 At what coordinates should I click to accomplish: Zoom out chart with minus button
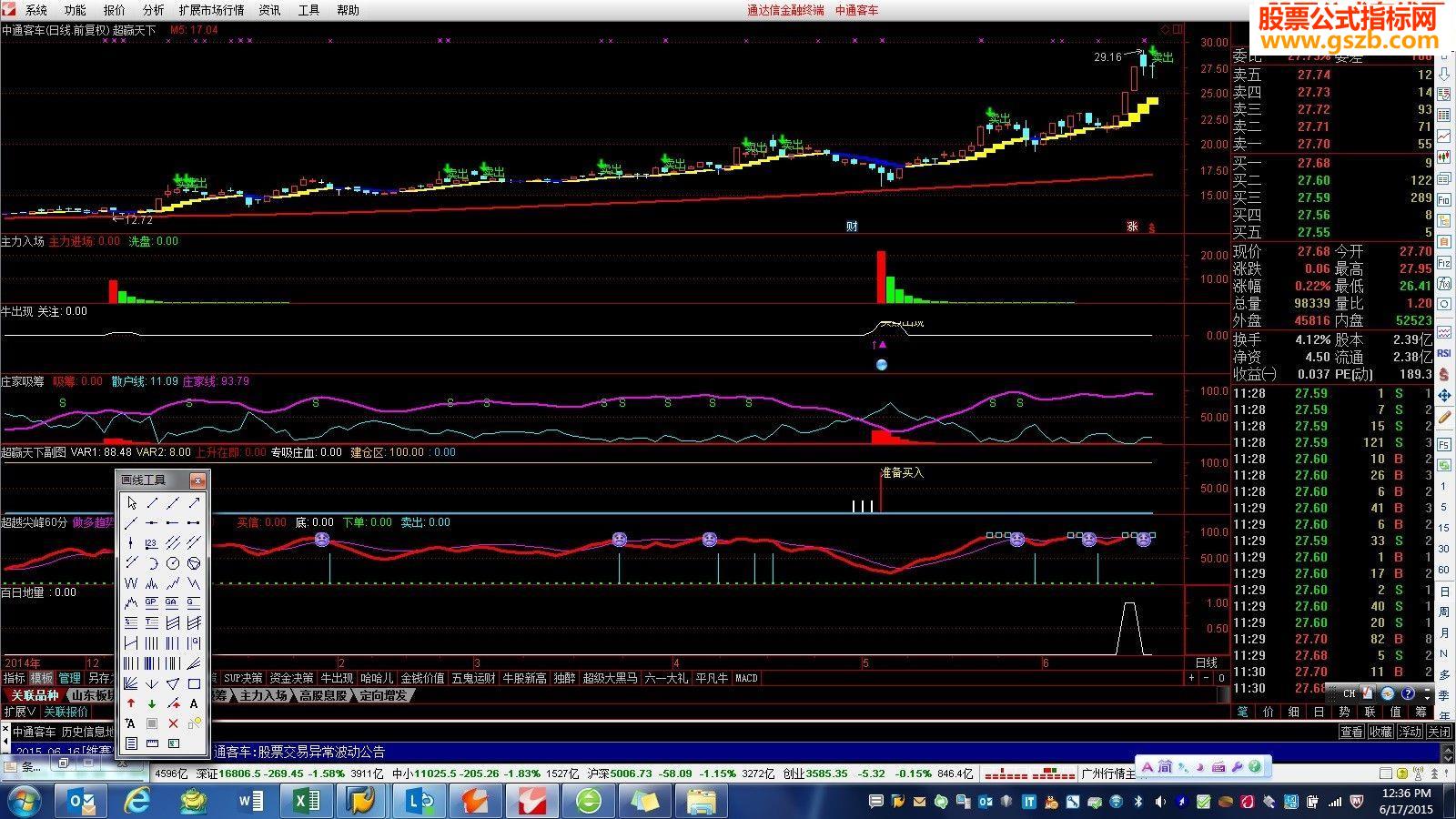click(x=1207, y=678)
